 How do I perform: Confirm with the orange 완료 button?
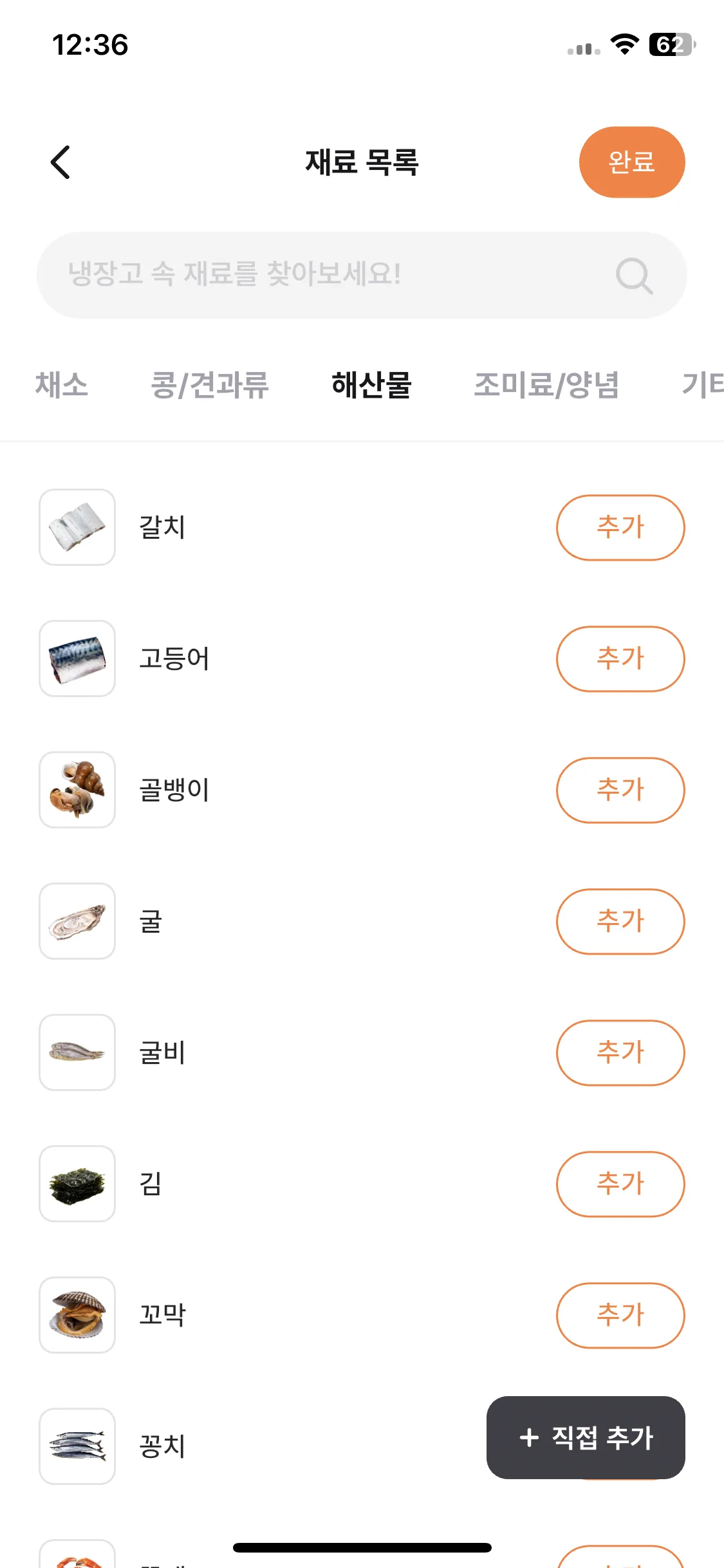[x=632, y=162]
